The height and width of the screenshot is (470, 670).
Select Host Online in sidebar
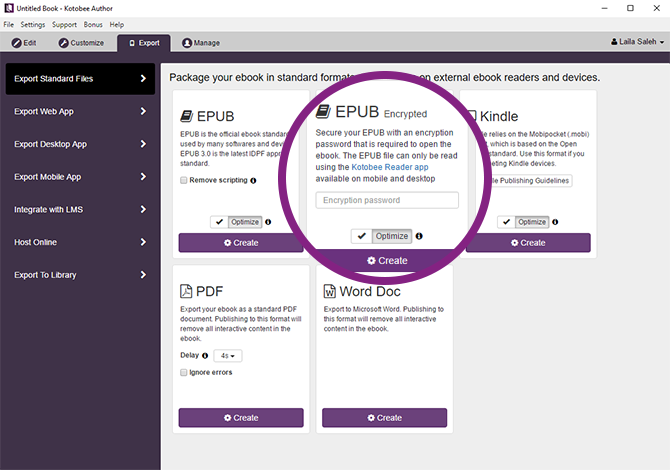[79, 242]
